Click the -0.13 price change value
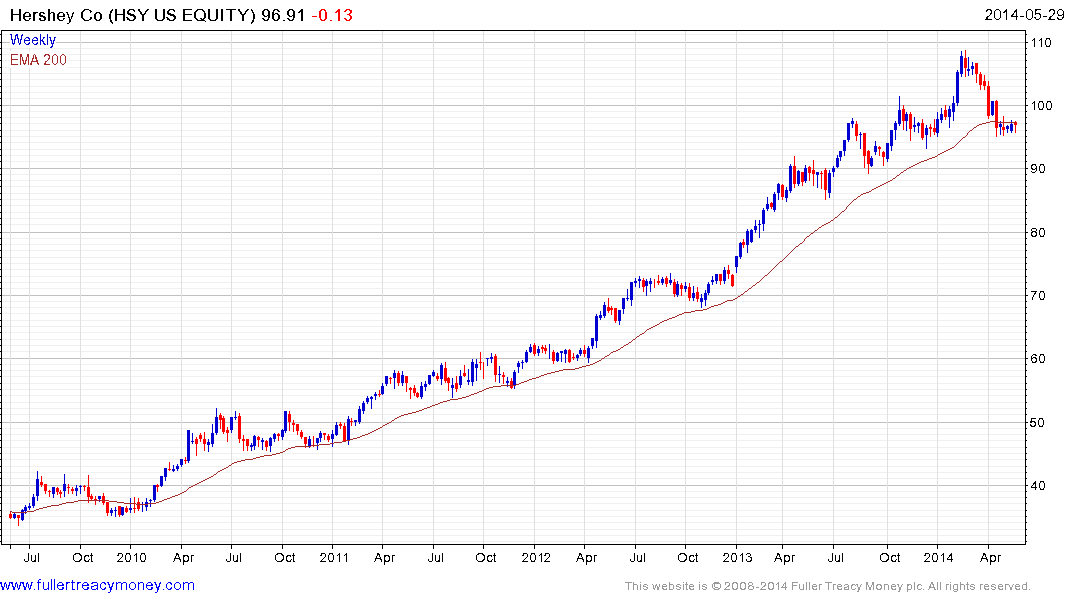The image size is (1075, 600). point(333,15)
